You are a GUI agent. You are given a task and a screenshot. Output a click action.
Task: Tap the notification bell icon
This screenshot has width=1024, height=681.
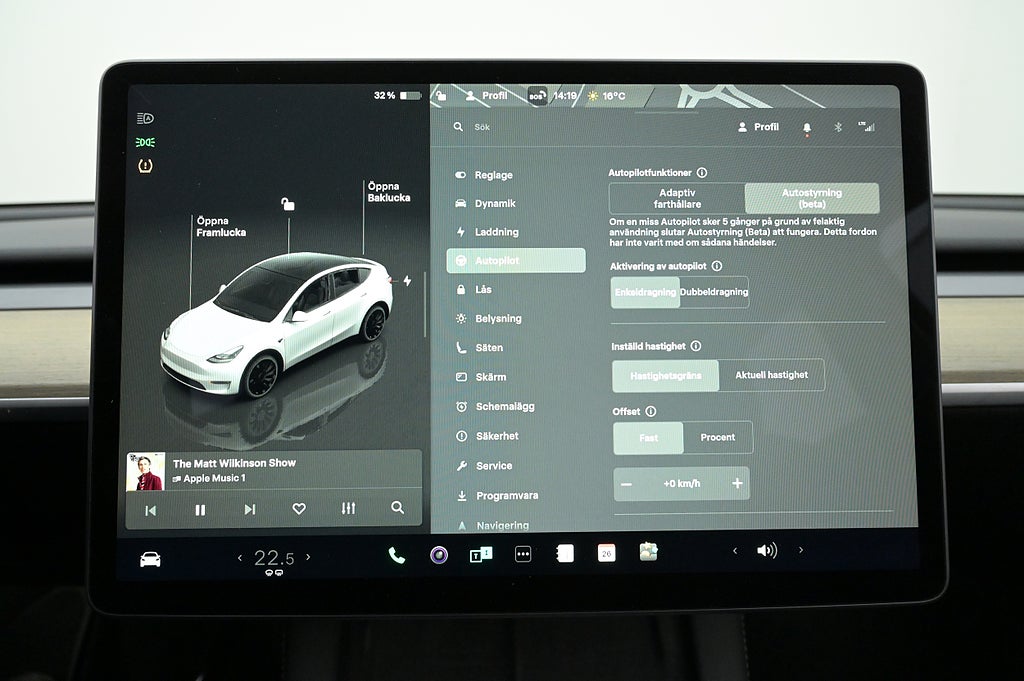pyautogui.click(x=807, y=128)
